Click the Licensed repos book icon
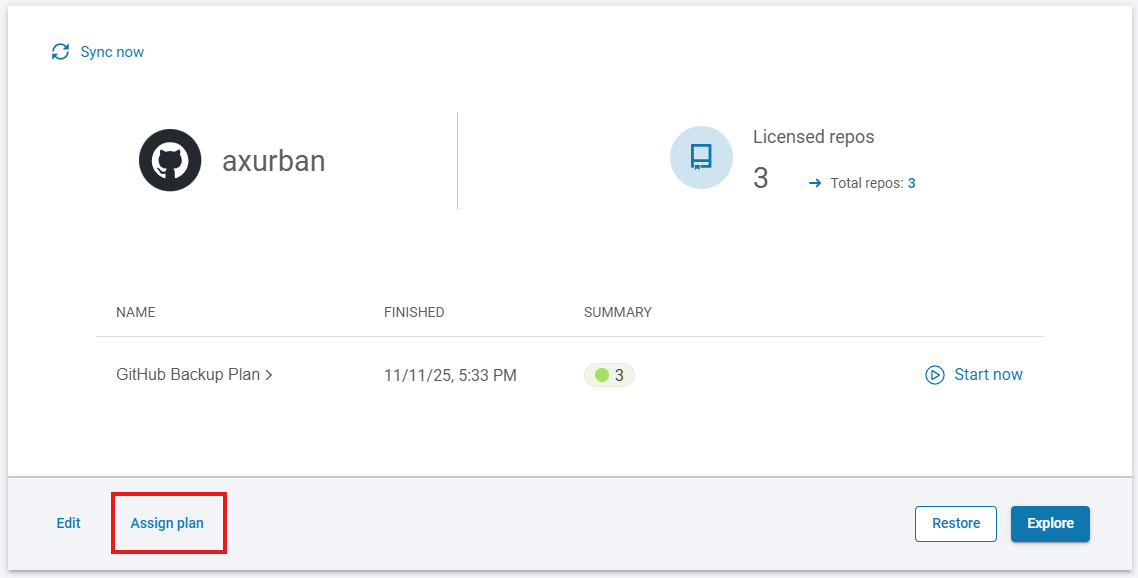Screen dimensions: 1138x578 coord(701,157)
